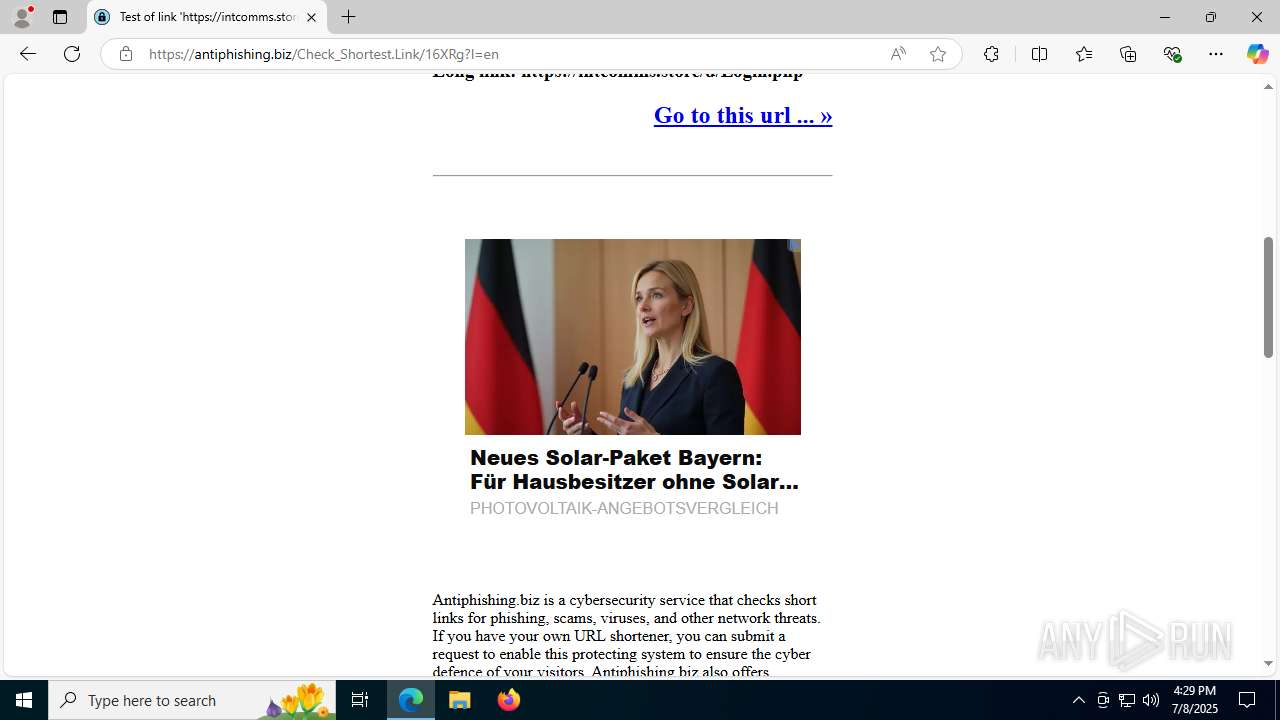Show hidden system tray icons
1280x720 pixels.
point(1078,700)
